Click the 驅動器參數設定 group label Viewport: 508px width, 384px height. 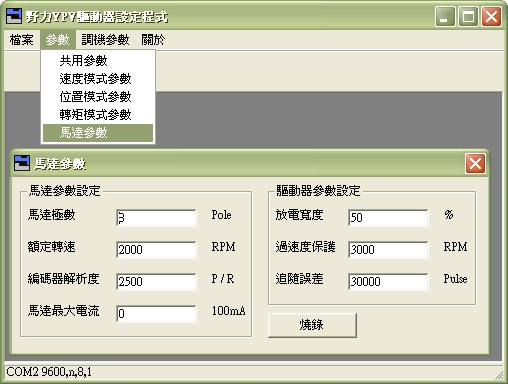coord(318,191)
